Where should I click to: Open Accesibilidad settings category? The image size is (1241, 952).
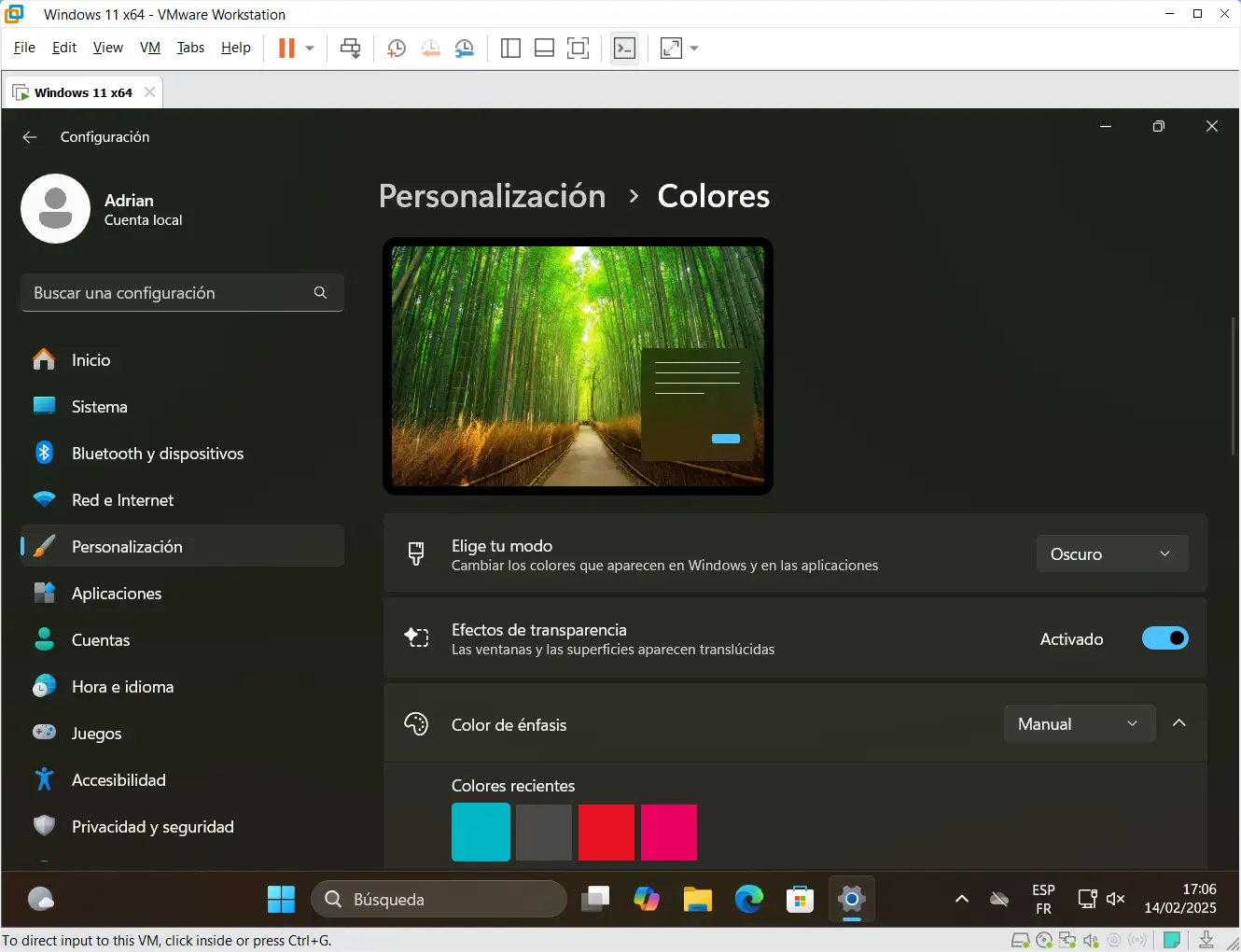pyautogui.click(x=182, y=780)
